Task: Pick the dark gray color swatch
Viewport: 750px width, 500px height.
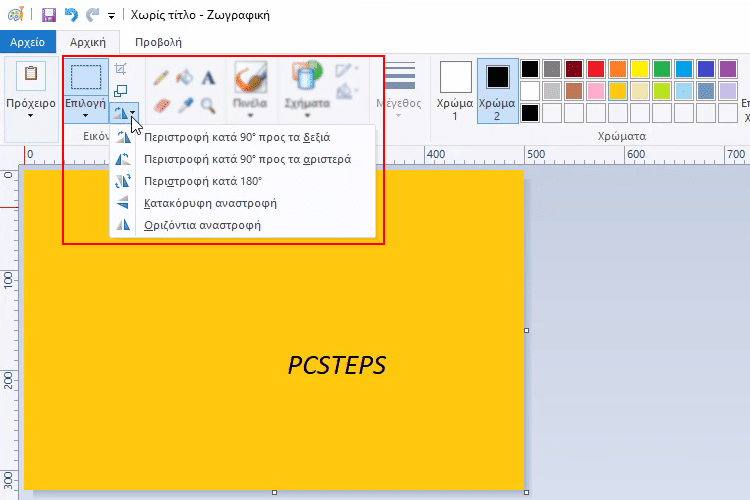Action: click(552, 69)
